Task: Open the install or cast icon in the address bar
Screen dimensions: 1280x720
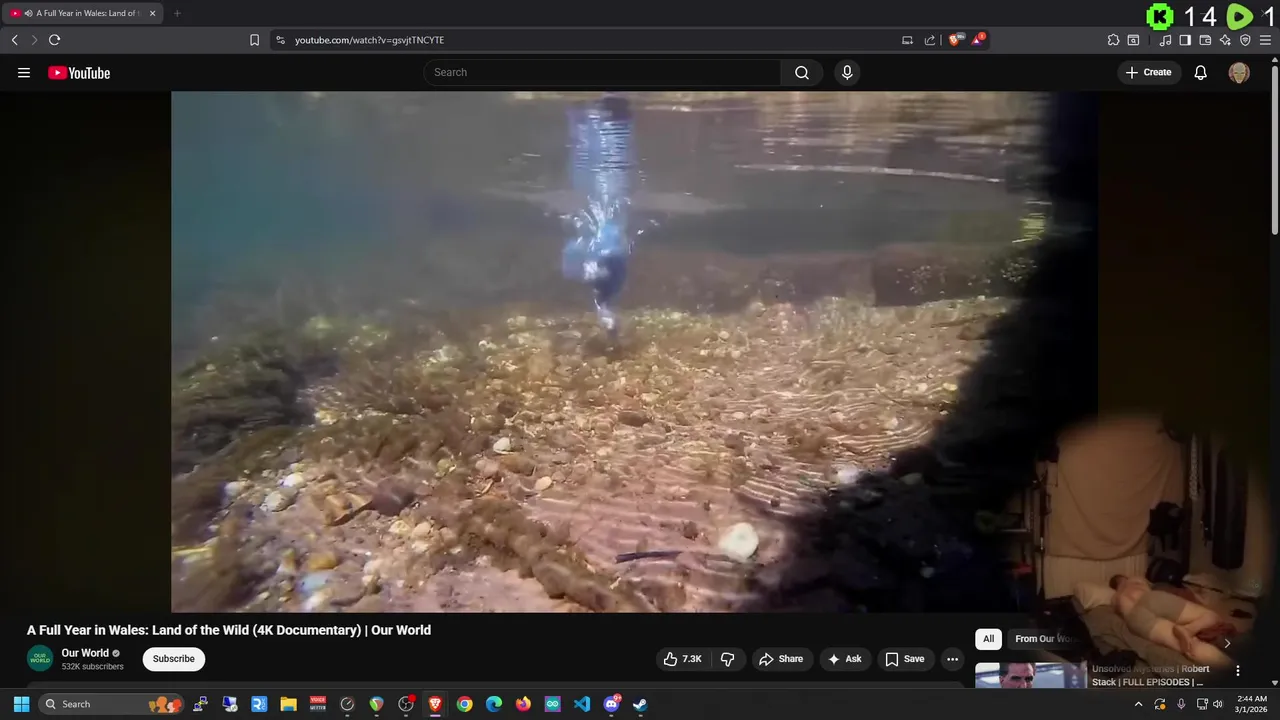Action: point(907,40)
